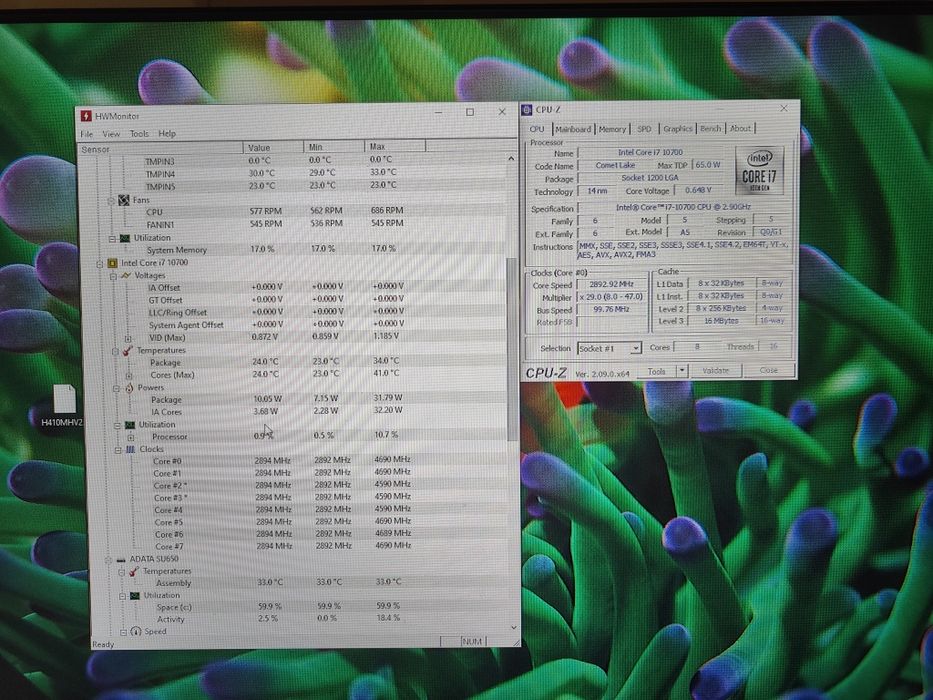Click the Max column header
The image size is (933, 700).
pos(395,146)
